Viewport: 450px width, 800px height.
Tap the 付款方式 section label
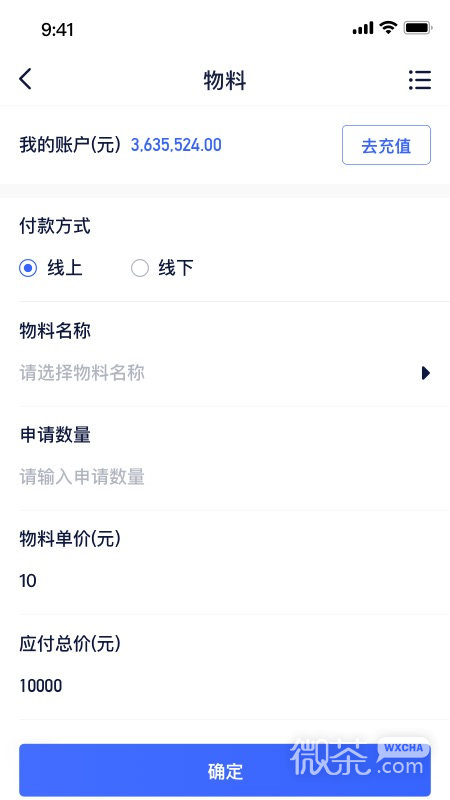tap(55, 226)
